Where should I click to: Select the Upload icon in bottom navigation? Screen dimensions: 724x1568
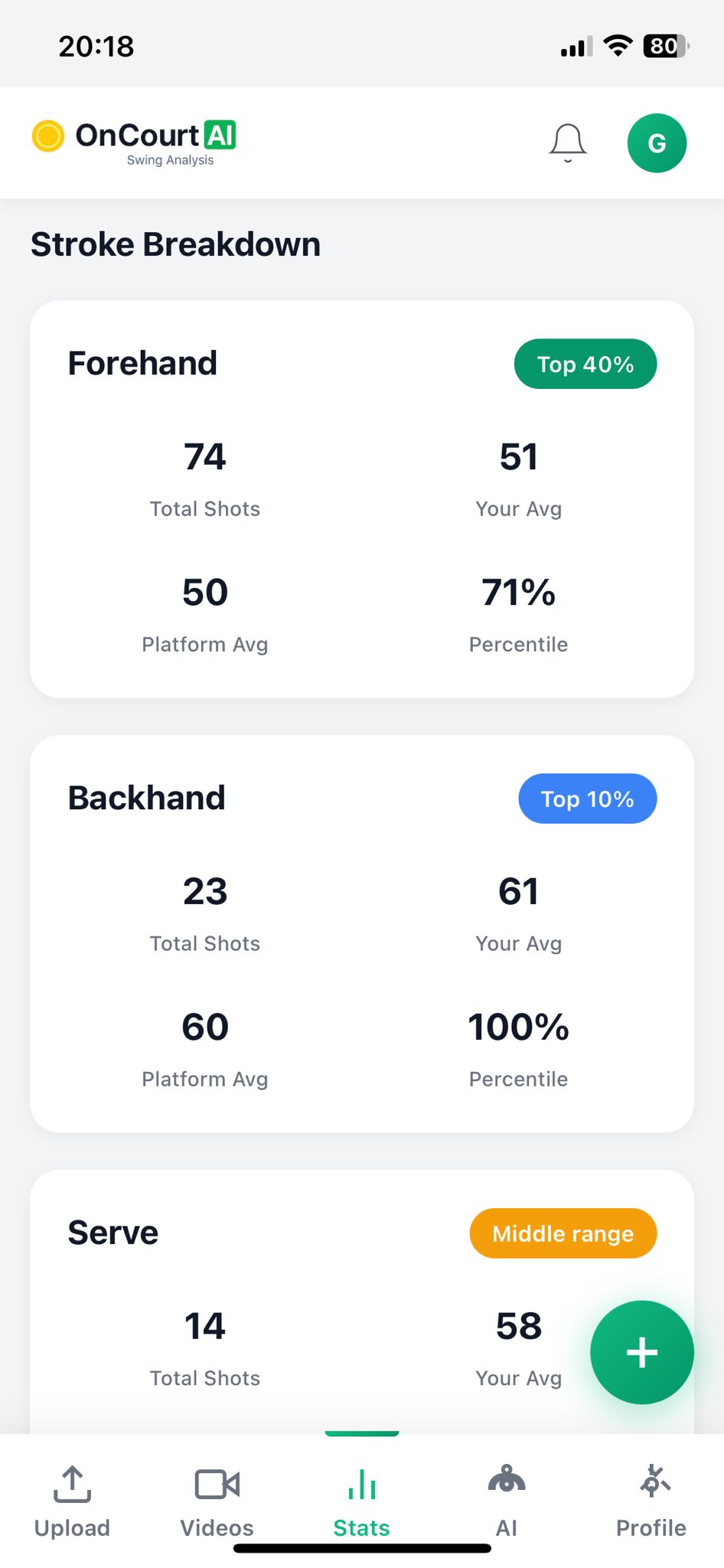click(x=72, y=1484)
